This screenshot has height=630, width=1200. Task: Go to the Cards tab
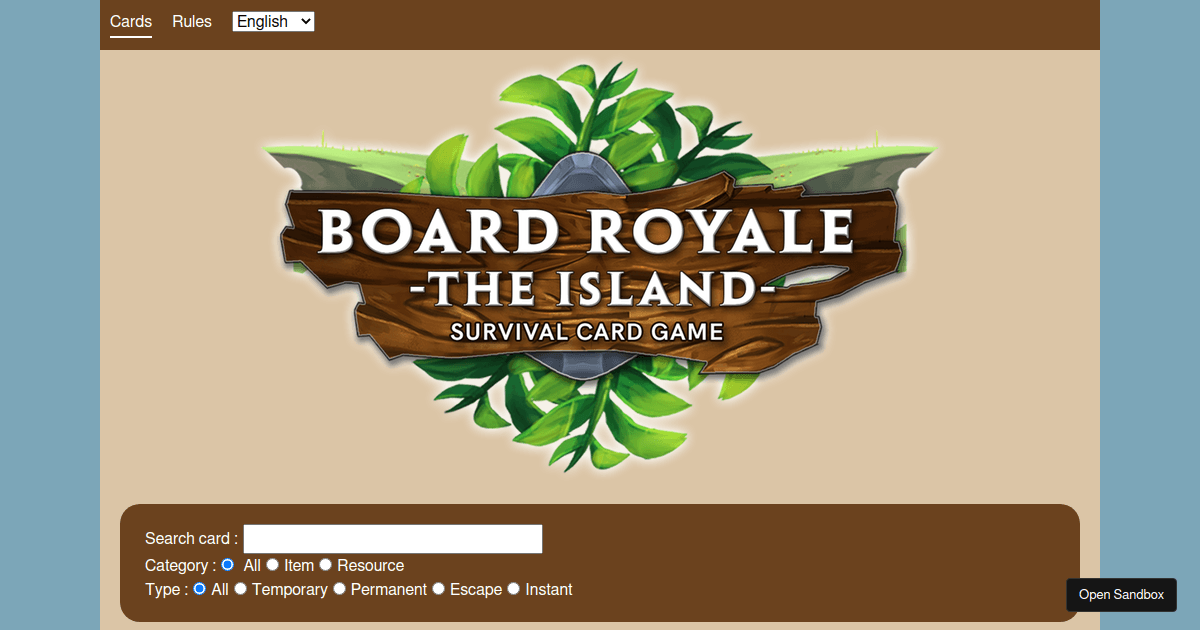pos(131,21)
